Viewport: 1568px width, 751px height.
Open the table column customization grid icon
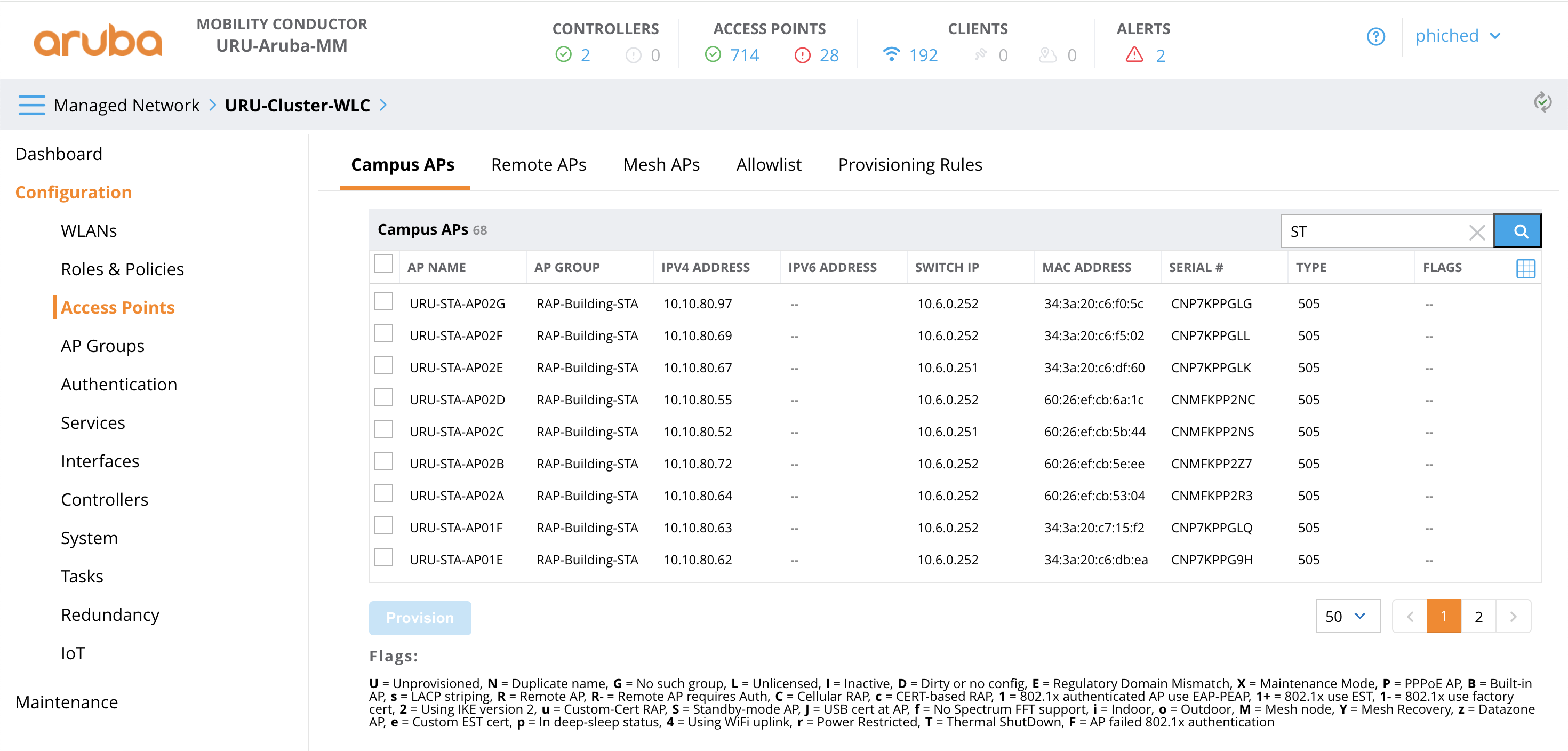[x=1525, y=268]
